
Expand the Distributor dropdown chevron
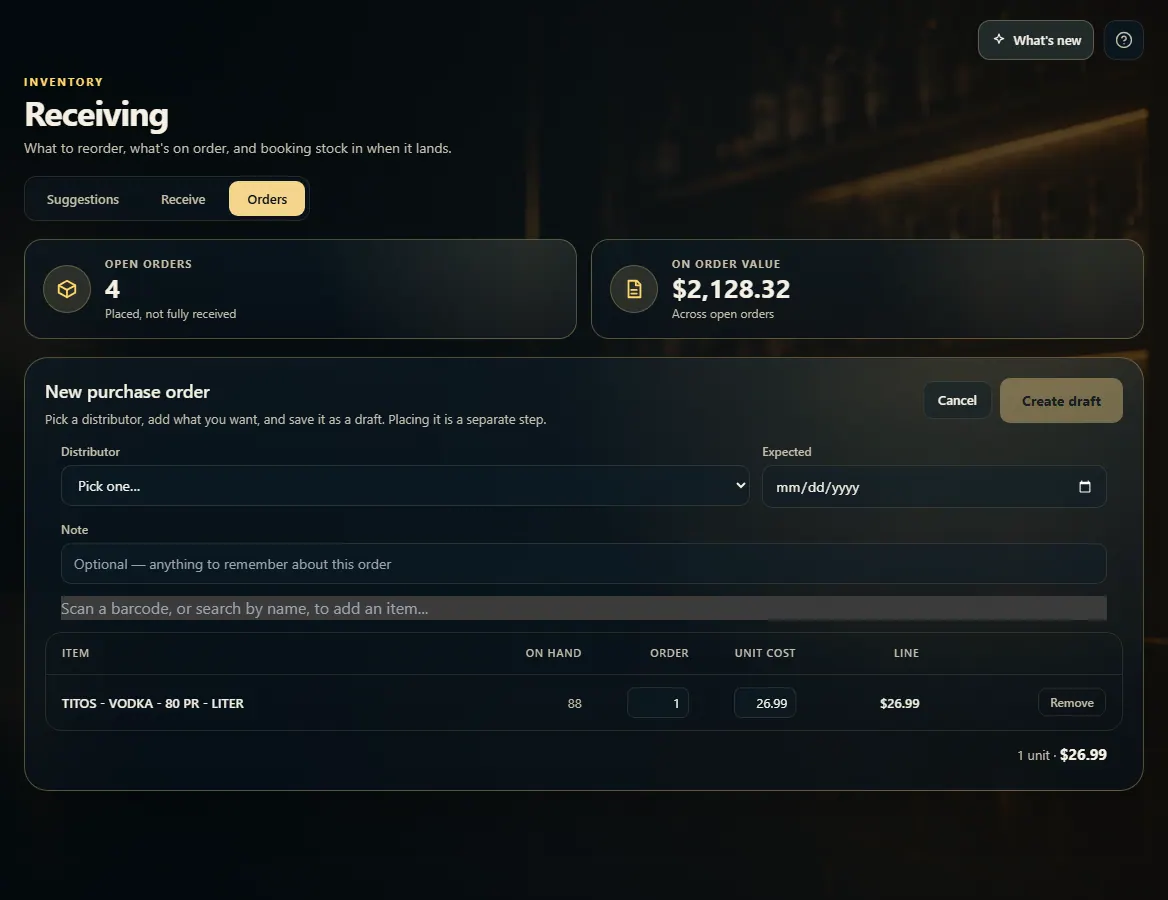(x=740, y=485)
